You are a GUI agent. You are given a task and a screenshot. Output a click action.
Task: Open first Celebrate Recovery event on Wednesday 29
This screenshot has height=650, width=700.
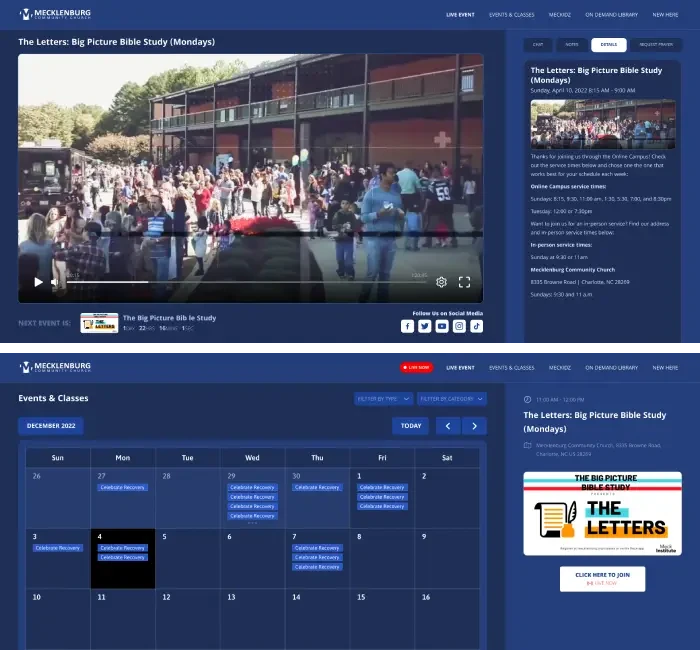[252, 488]
